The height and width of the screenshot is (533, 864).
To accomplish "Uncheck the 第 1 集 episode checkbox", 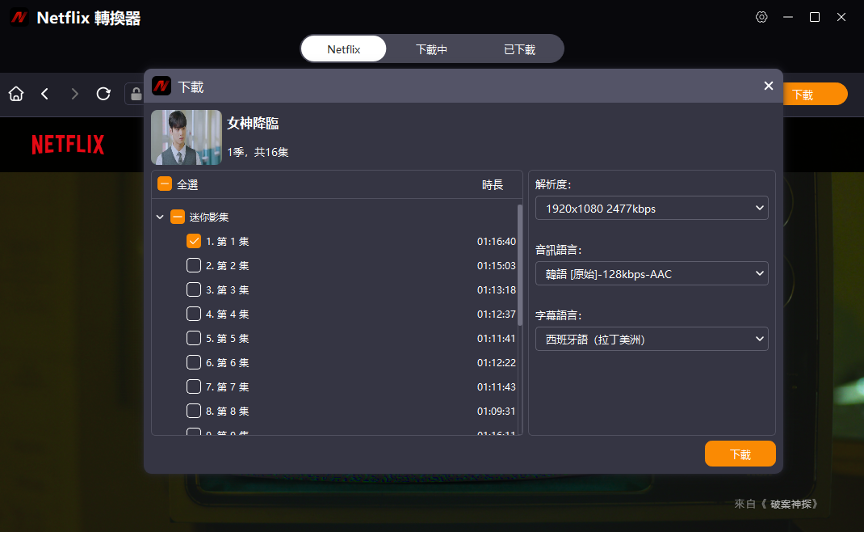I will 194,241.
